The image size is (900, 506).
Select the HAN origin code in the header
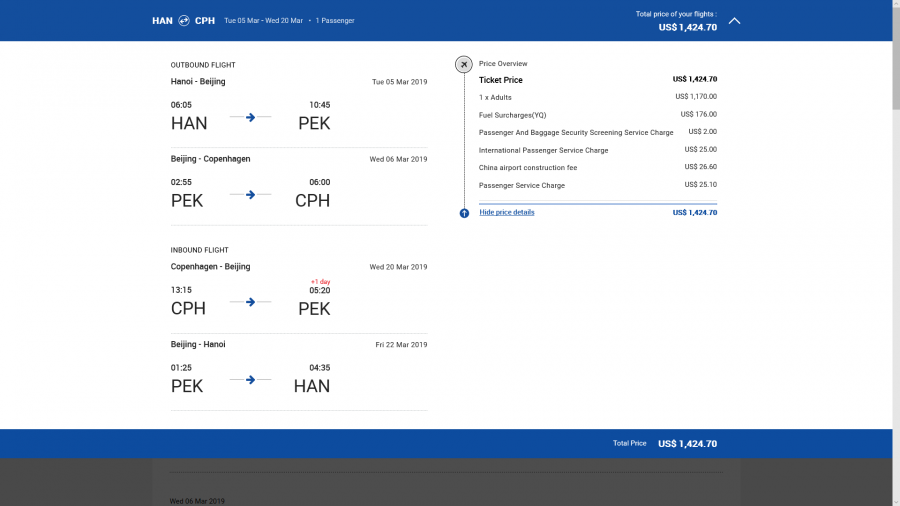click(x=162, y=20)
